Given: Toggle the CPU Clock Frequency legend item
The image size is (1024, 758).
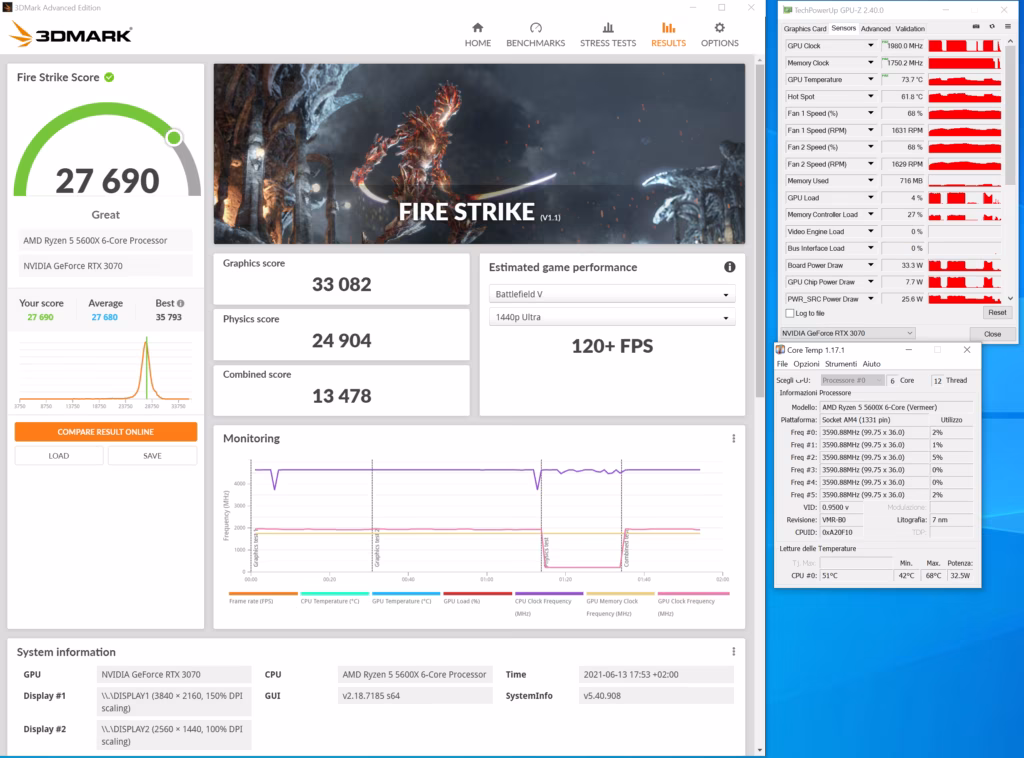Looking at the screenshot, I should (549, 605).
